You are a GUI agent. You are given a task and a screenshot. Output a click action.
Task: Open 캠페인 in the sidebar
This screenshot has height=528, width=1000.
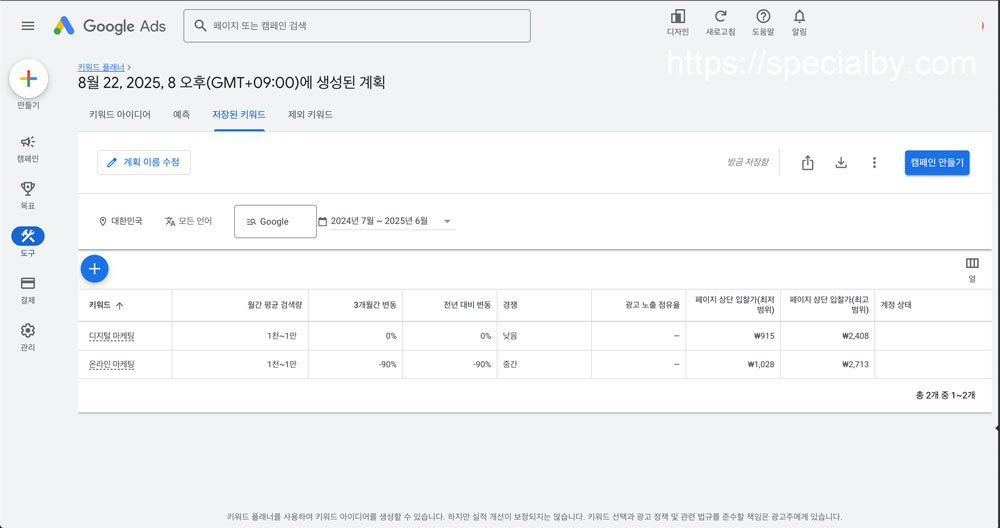pyautogui.click(x=27, y=149)
